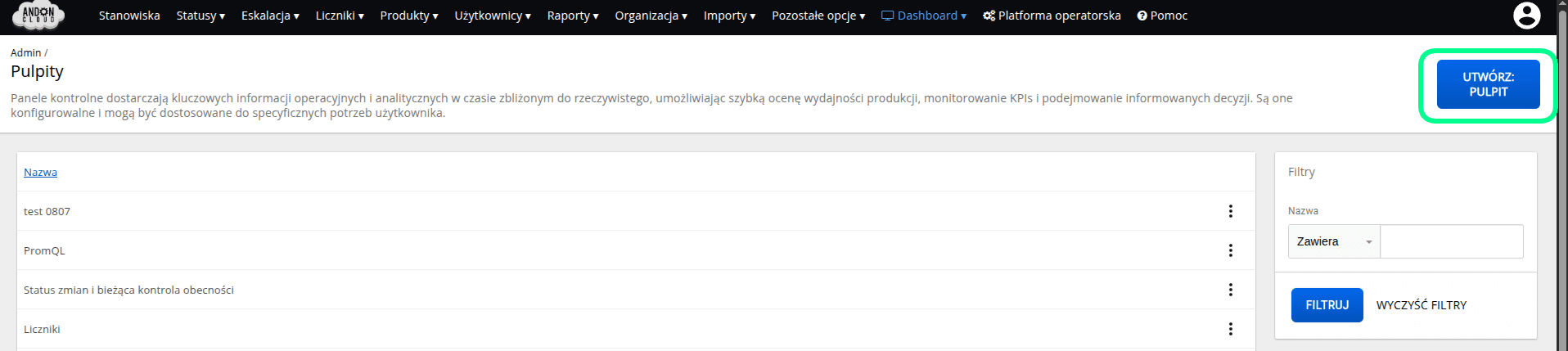Open the user profile avatar menu
This screenshot has width=1568, height=351.
(1526, 16)
